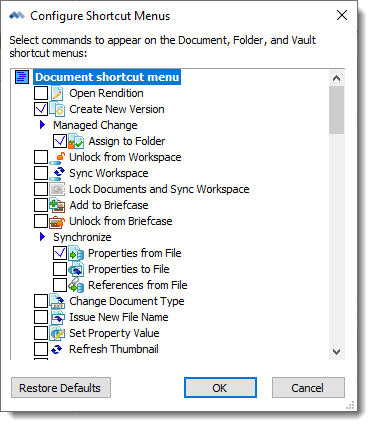Viewport: 373px width, 427px height.
Task: Click the Assign to Folder icon
Action: pyautogui.click(x=76, y=141)
